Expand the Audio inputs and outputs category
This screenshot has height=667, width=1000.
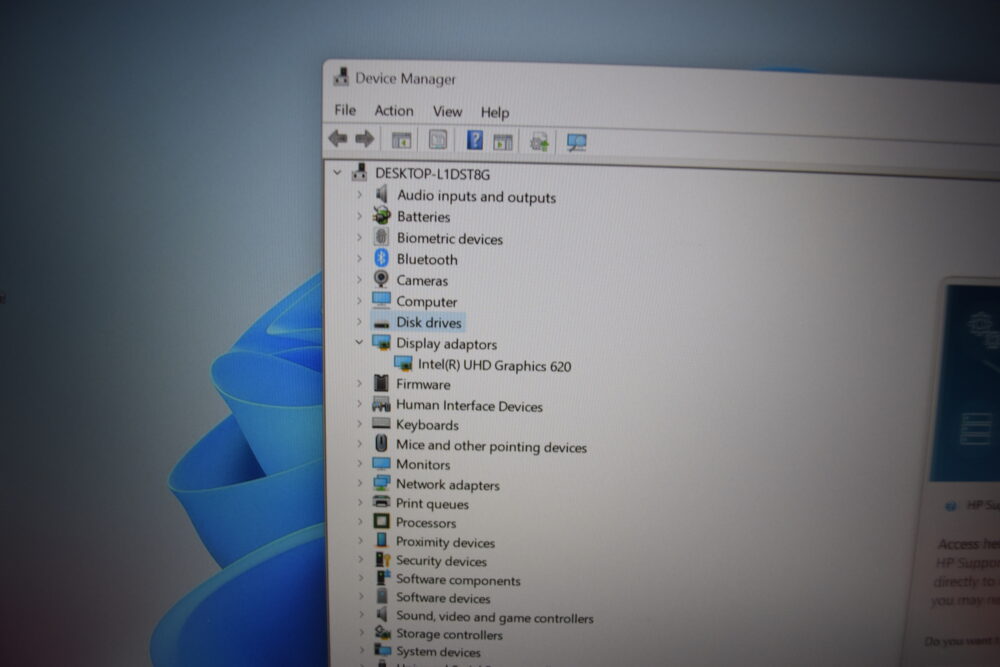pyautogui.click(x=359, y=194)
